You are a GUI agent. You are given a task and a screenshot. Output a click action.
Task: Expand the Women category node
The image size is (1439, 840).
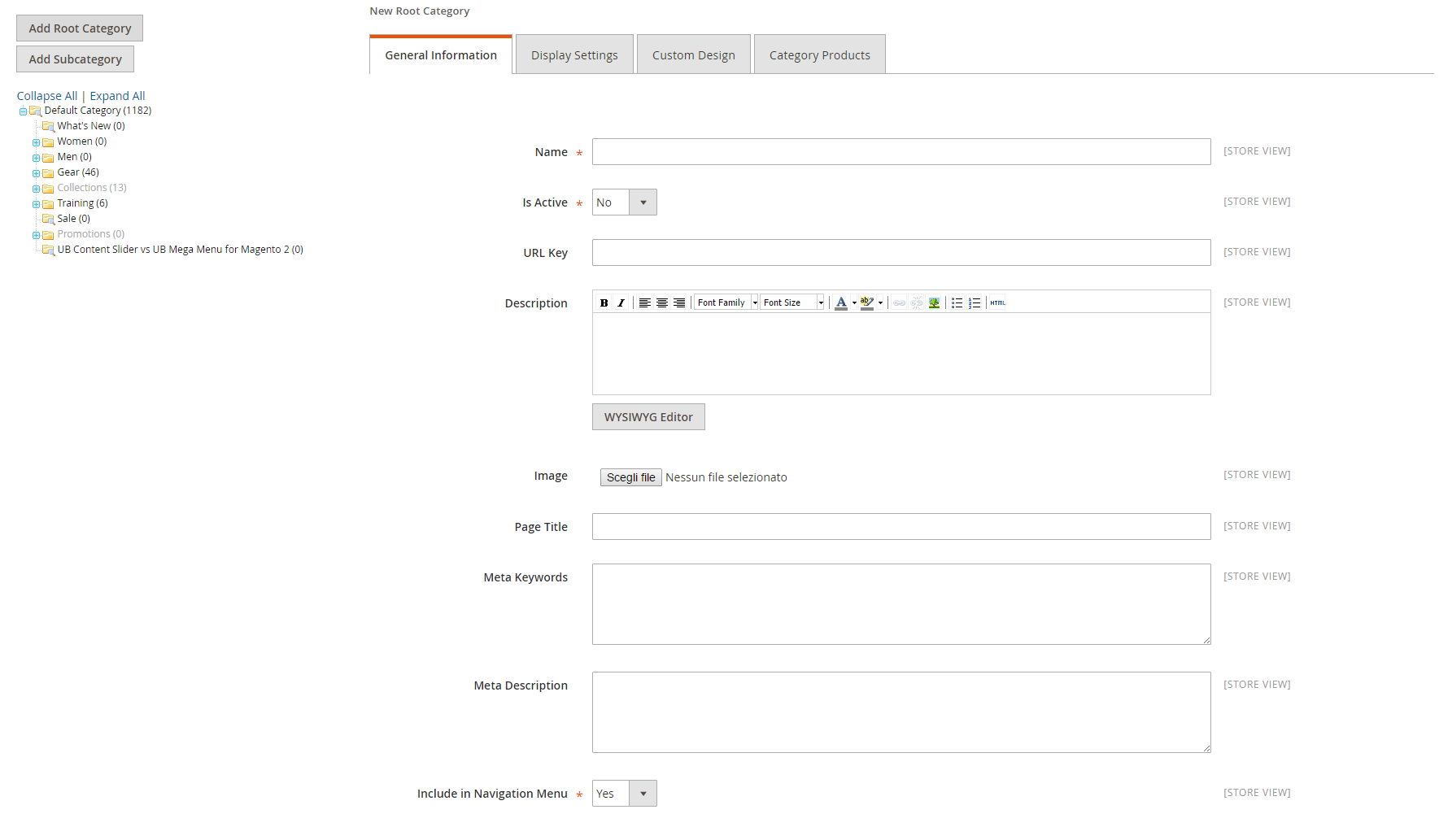(x=36, y=142)
